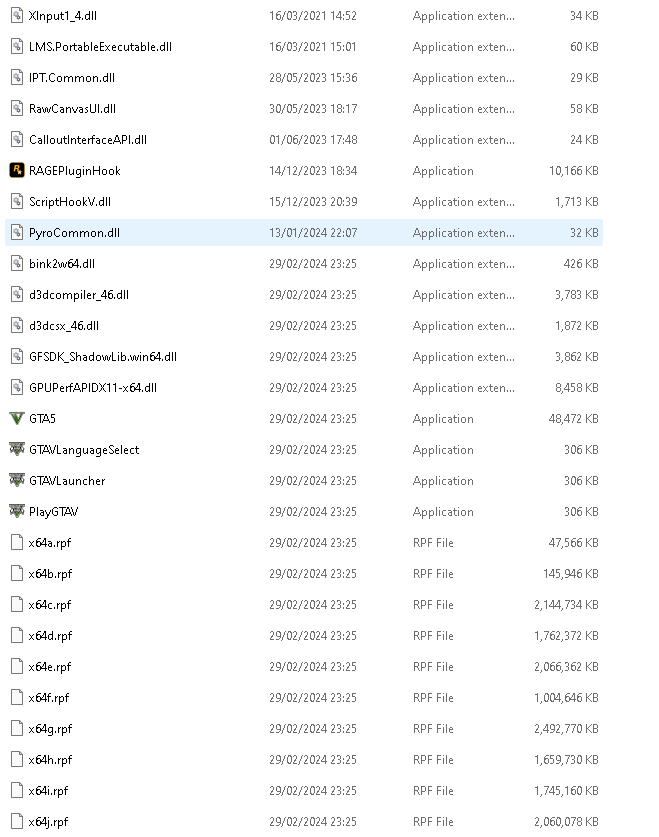The width and height of the screenshot is (659, 837).
Task: Click the XInput1_4.dll file icon
Action: pos(16,16)
